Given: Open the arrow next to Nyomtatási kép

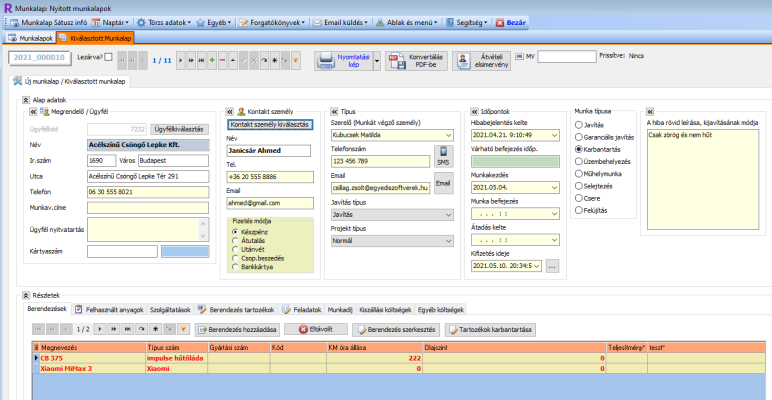Looking at the screenshot, I should (x=377, y=61).
